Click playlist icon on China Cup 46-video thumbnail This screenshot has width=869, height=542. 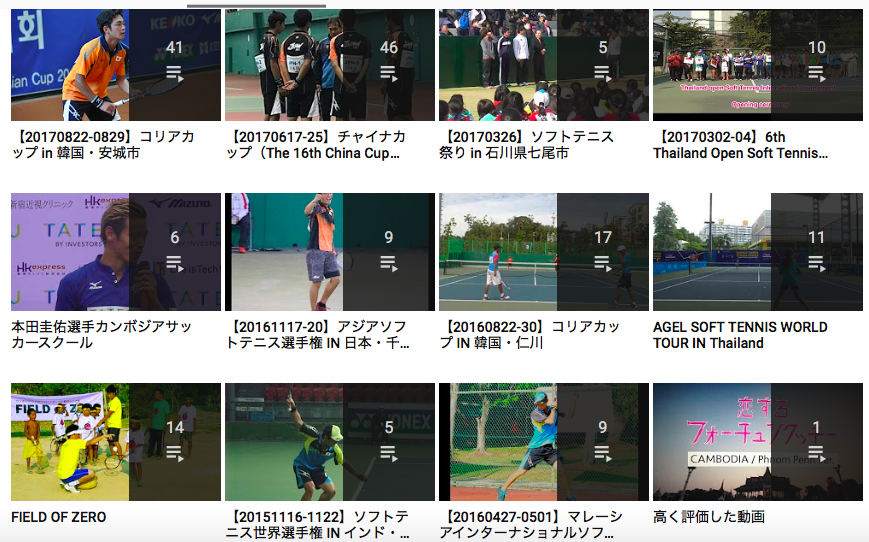389,73
